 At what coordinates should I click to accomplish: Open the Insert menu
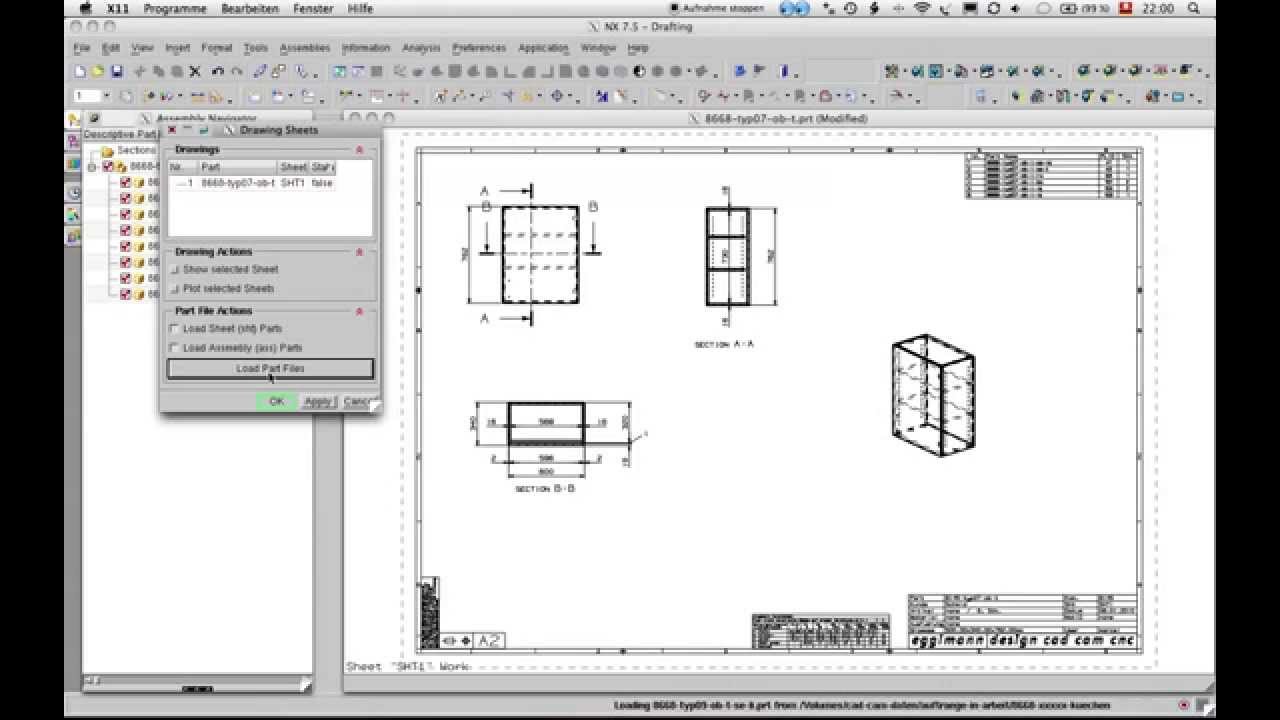click(177, 48)
